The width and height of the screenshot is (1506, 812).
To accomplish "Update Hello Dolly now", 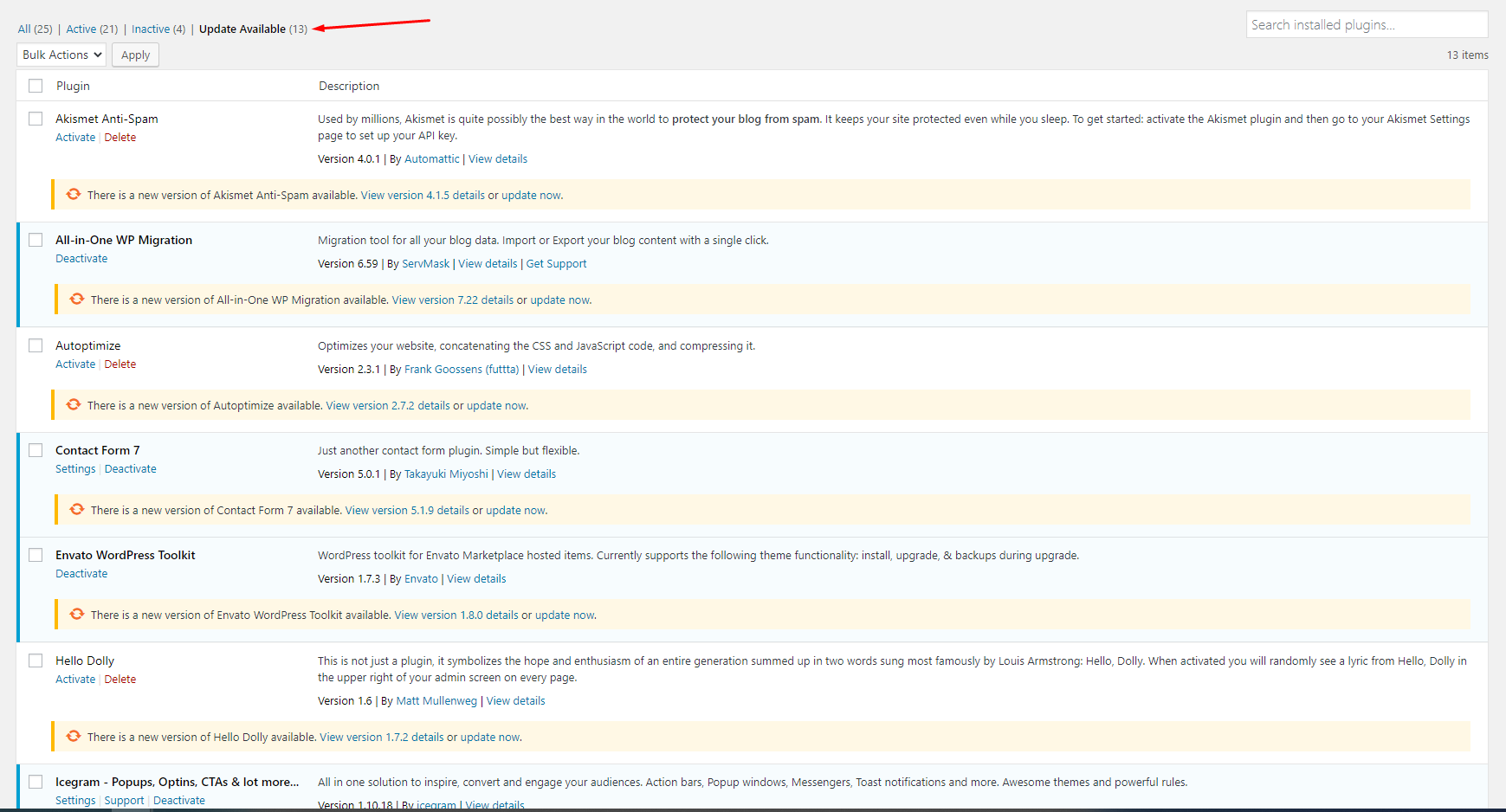I will point(490,738).
